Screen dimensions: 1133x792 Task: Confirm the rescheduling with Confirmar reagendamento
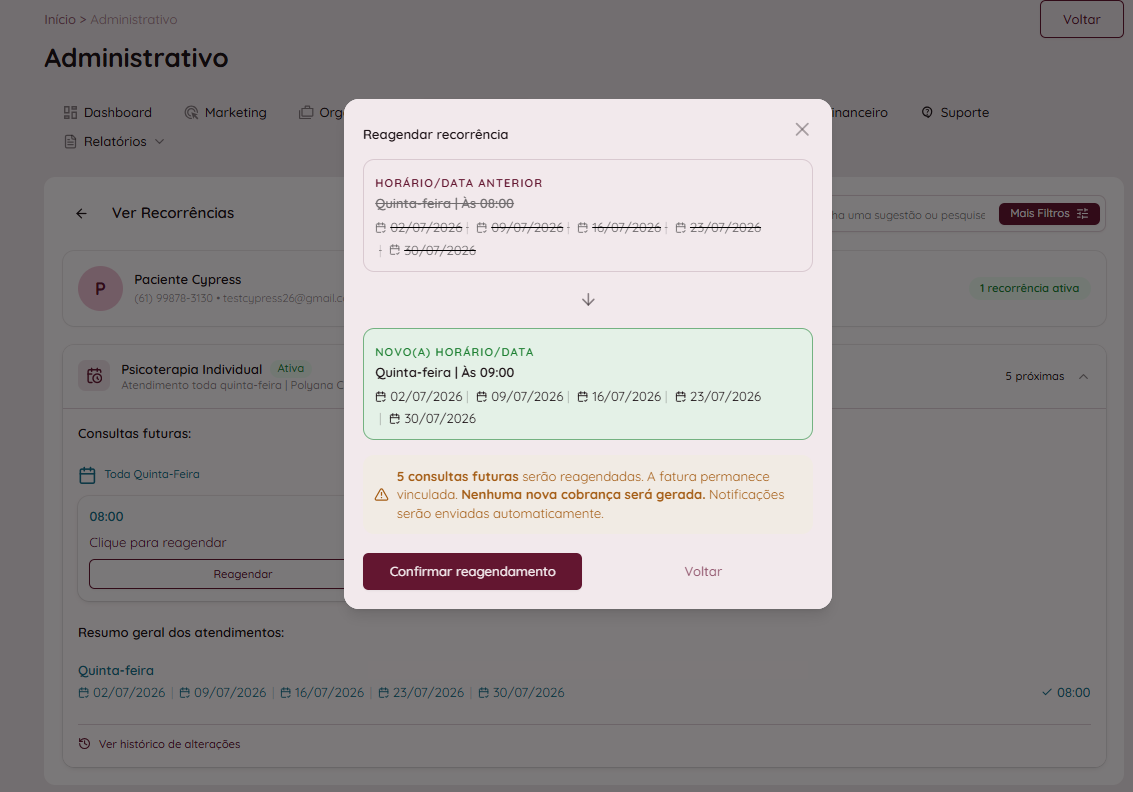pyautogui.click(x=472, y=572)
